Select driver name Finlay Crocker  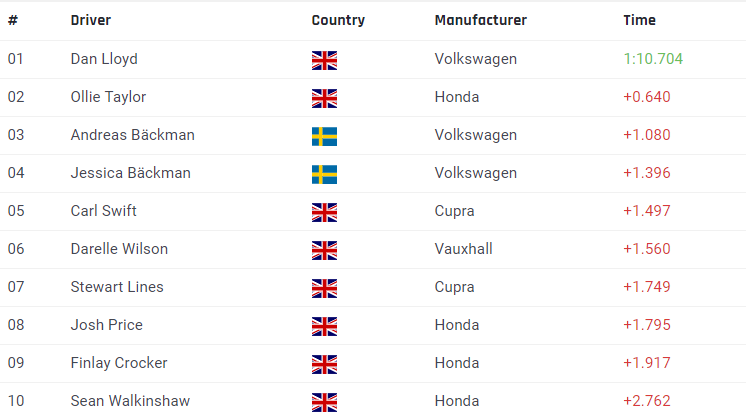coord(119,363)
